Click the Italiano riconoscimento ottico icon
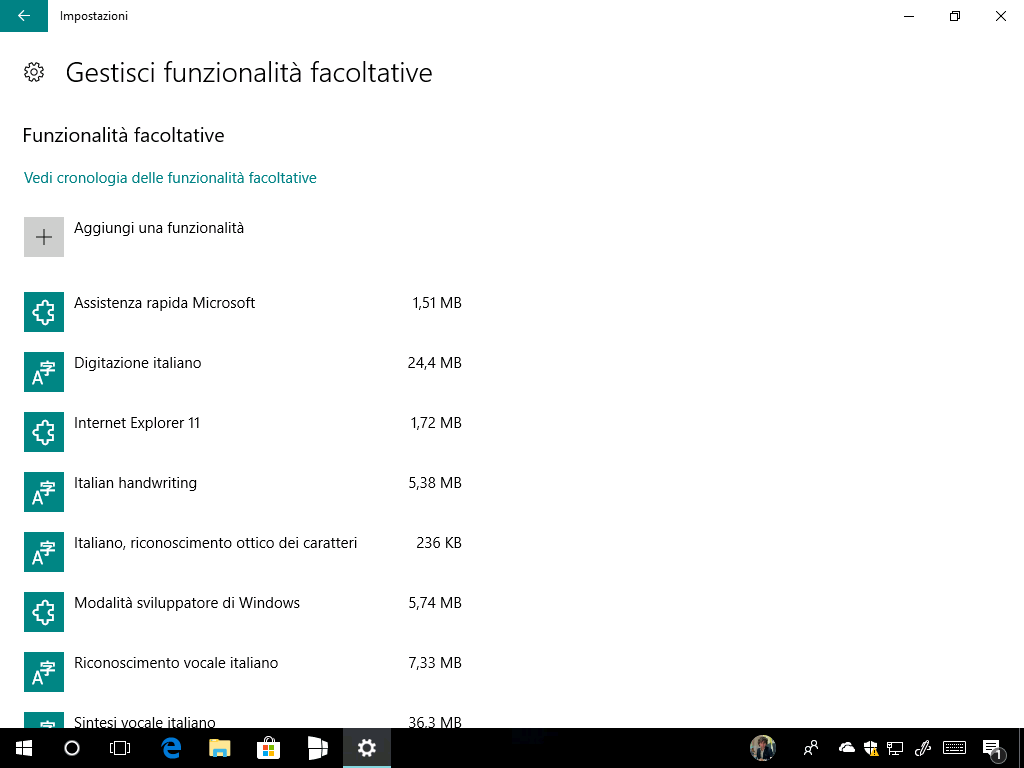This screenshot has width=1024, height=768. point(44,552)
